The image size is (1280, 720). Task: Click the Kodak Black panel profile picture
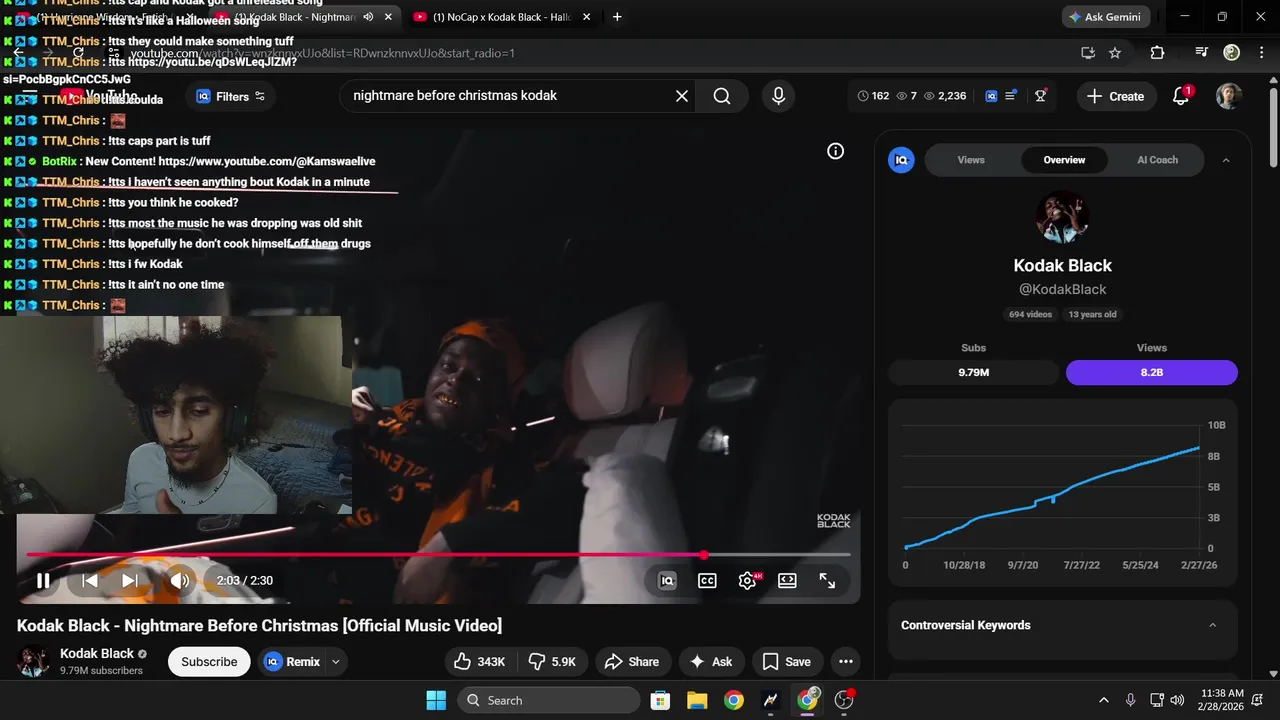[x=1063, y=217]
